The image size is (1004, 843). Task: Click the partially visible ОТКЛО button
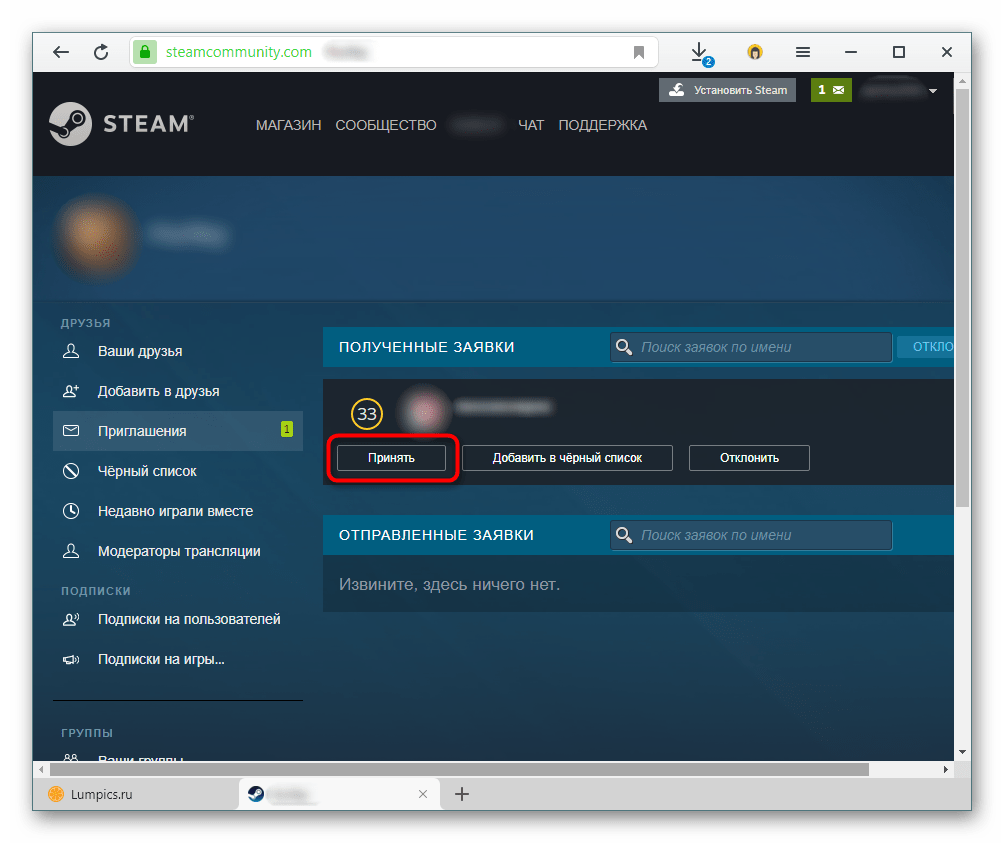[926, 346]
